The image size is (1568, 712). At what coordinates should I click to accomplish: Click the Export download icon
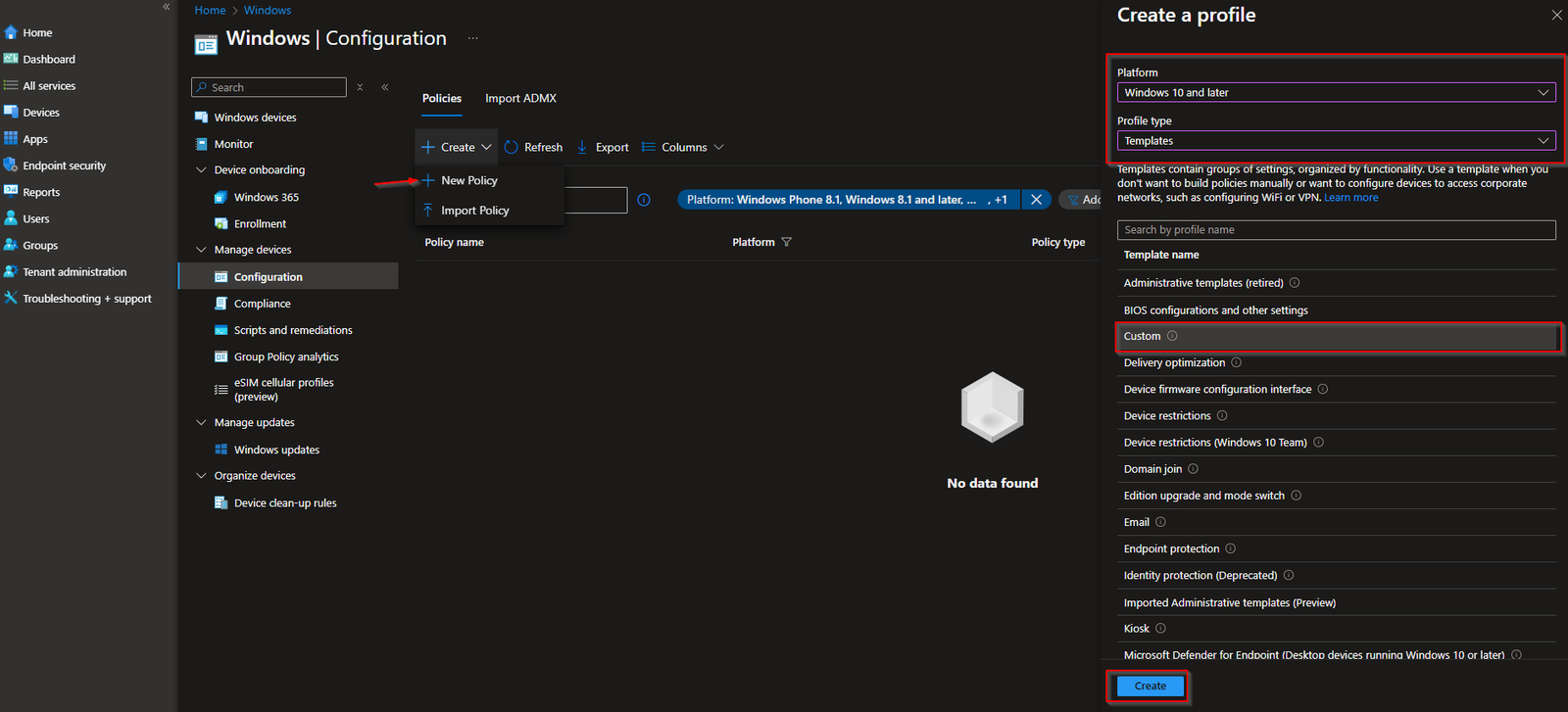tap(582, 147)
